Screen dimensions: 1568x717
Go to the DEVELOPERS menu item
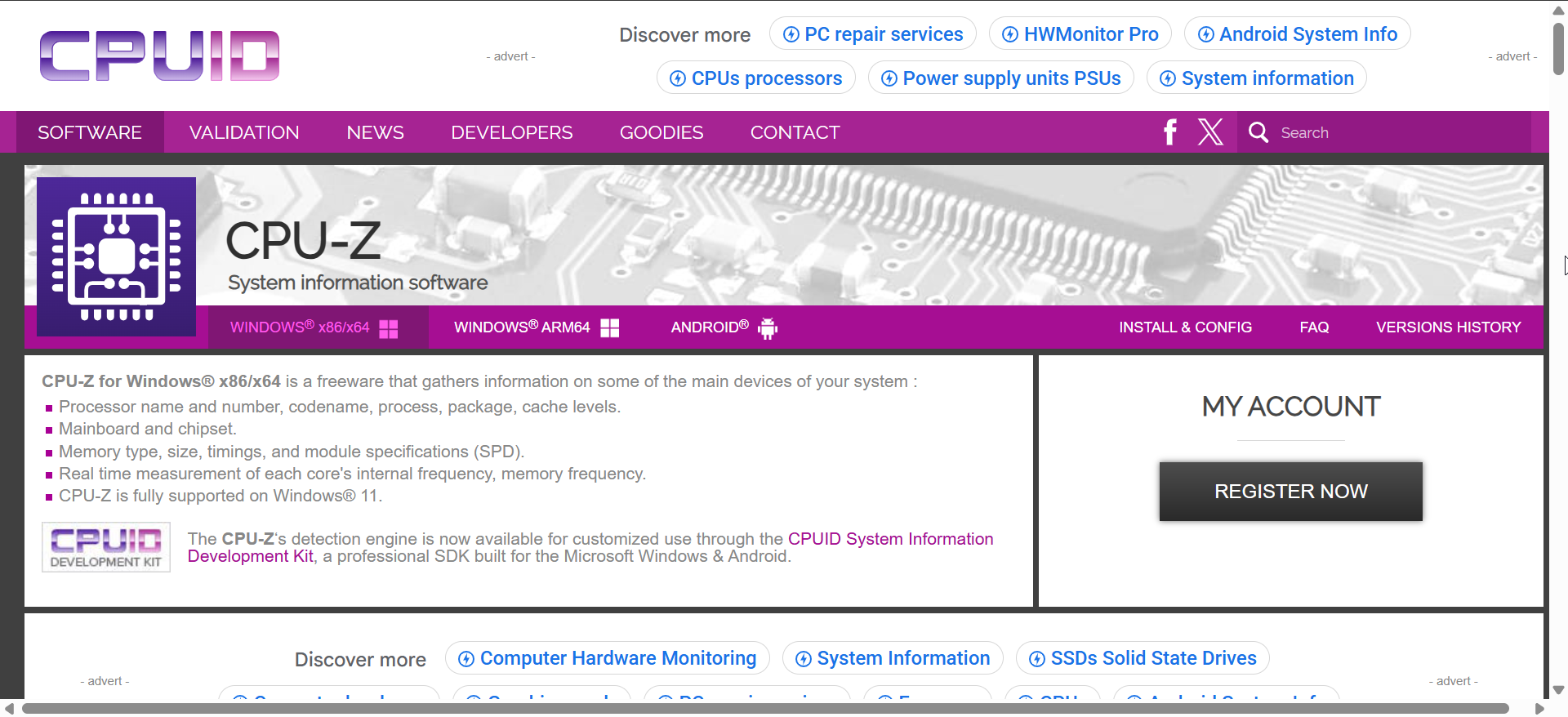(511, 132)
